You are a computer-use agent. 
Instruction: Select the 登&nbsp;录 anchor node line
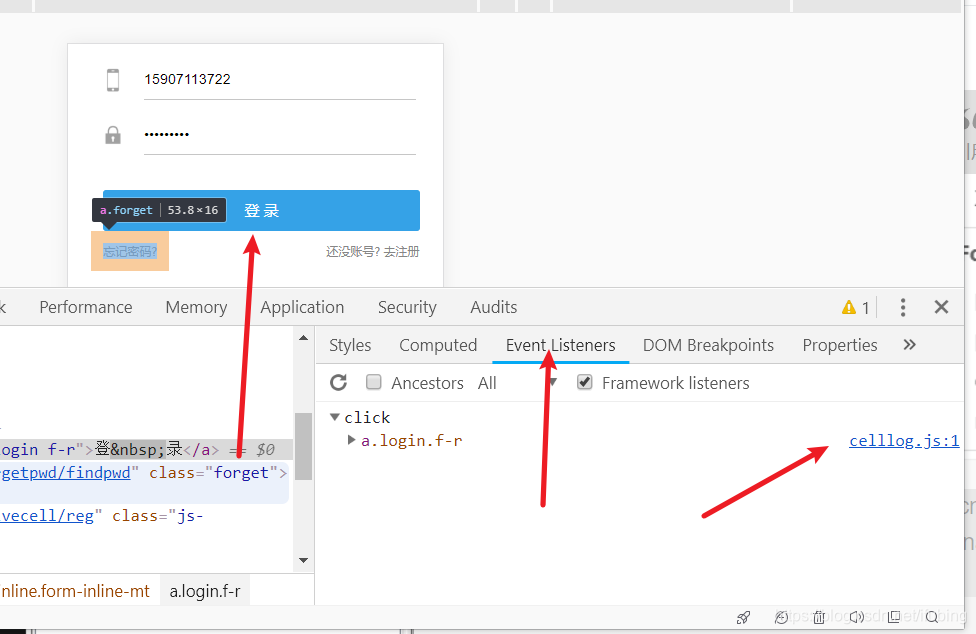pos(146,449)
